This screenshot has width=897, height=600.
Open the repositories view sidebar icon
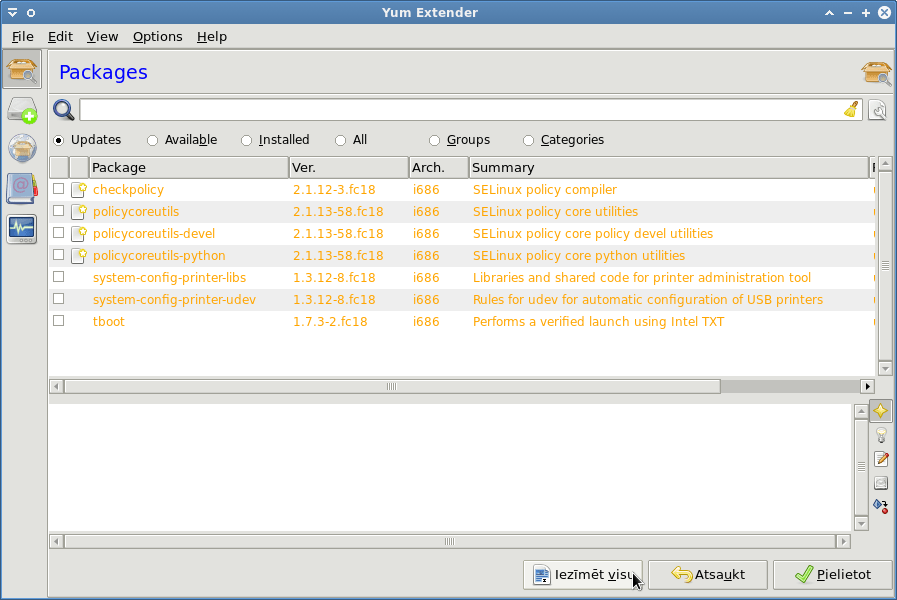(x=22, y=149)
